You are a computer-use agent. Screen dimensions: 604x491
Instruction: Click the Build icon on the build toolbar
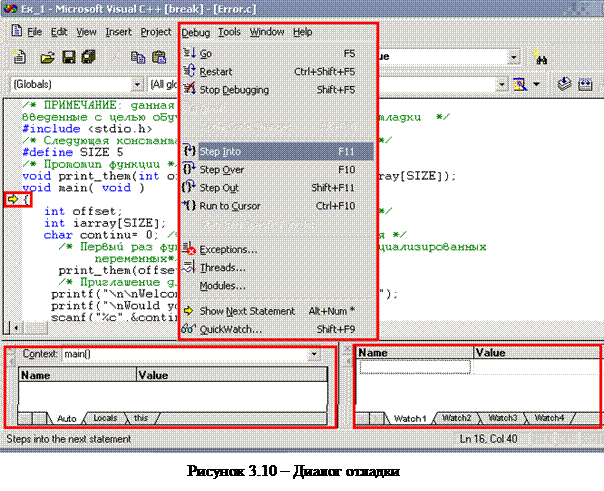coord(585,84)
